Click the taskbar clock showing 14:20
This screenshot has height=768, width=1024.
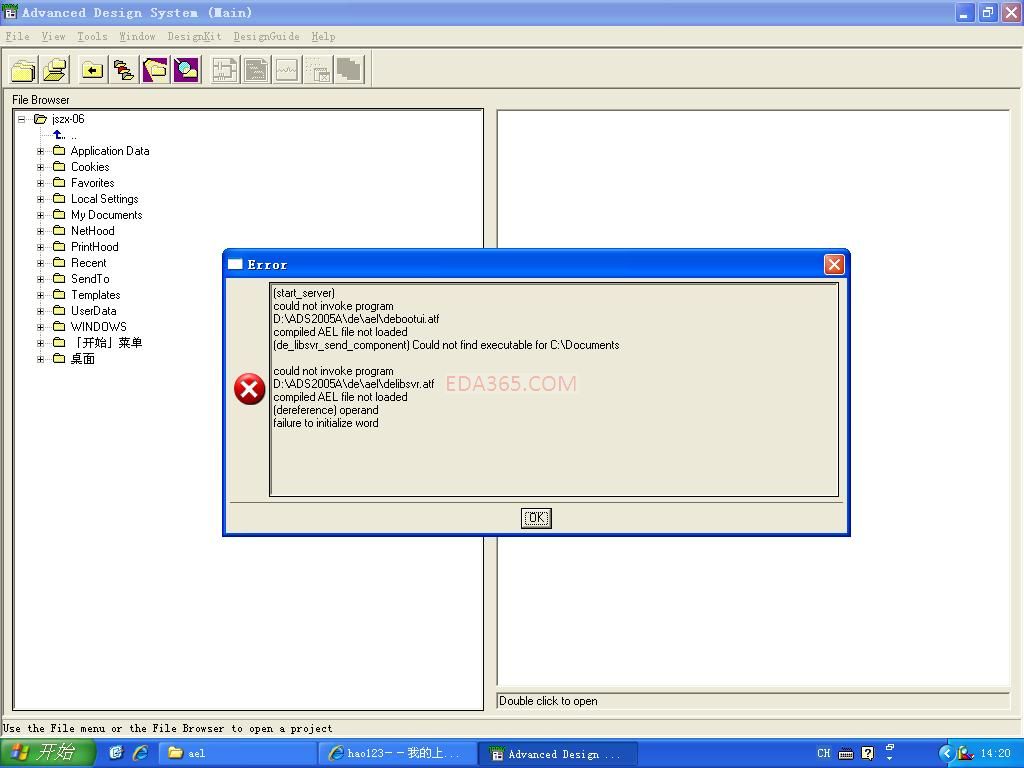point(995,753)
